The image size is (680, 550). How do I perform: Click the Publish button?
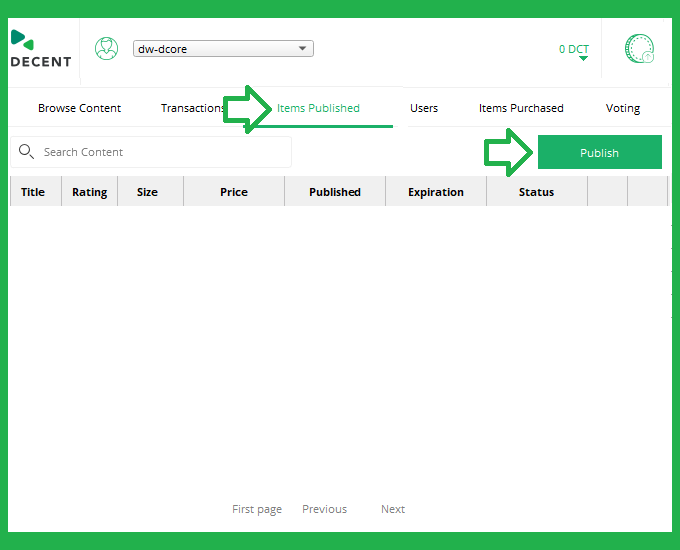pyautogui.click(x=600, y=152)
